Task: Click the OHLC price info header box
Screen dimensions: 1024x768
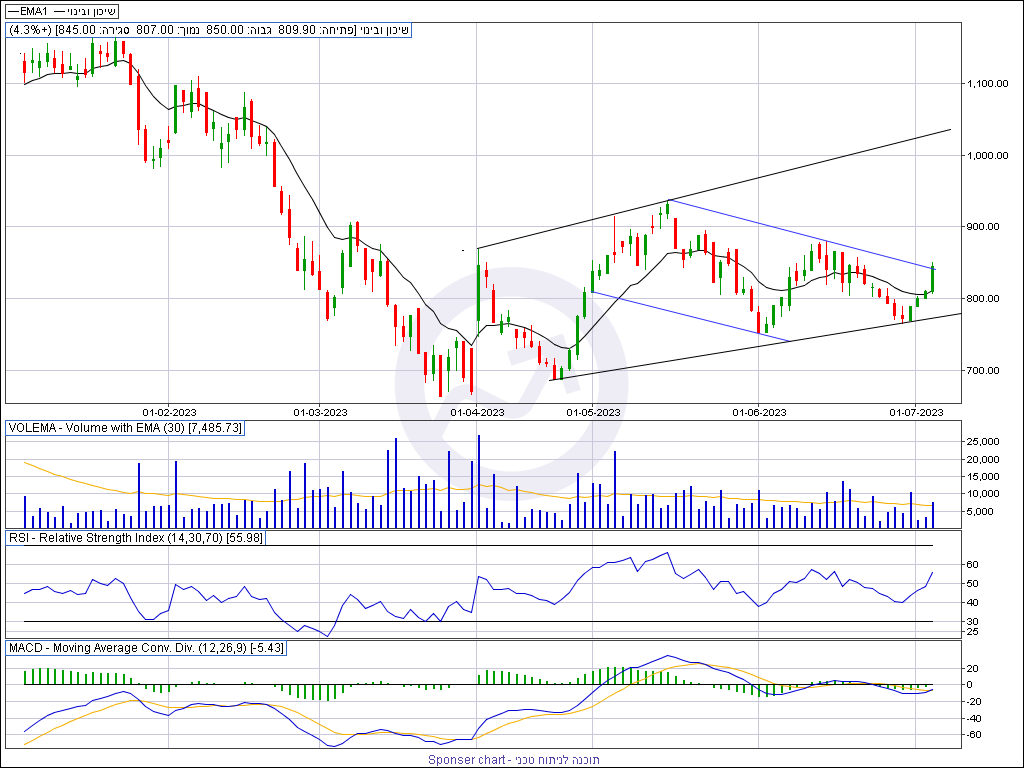Action: pyautogui.click(x=208, y=30)
